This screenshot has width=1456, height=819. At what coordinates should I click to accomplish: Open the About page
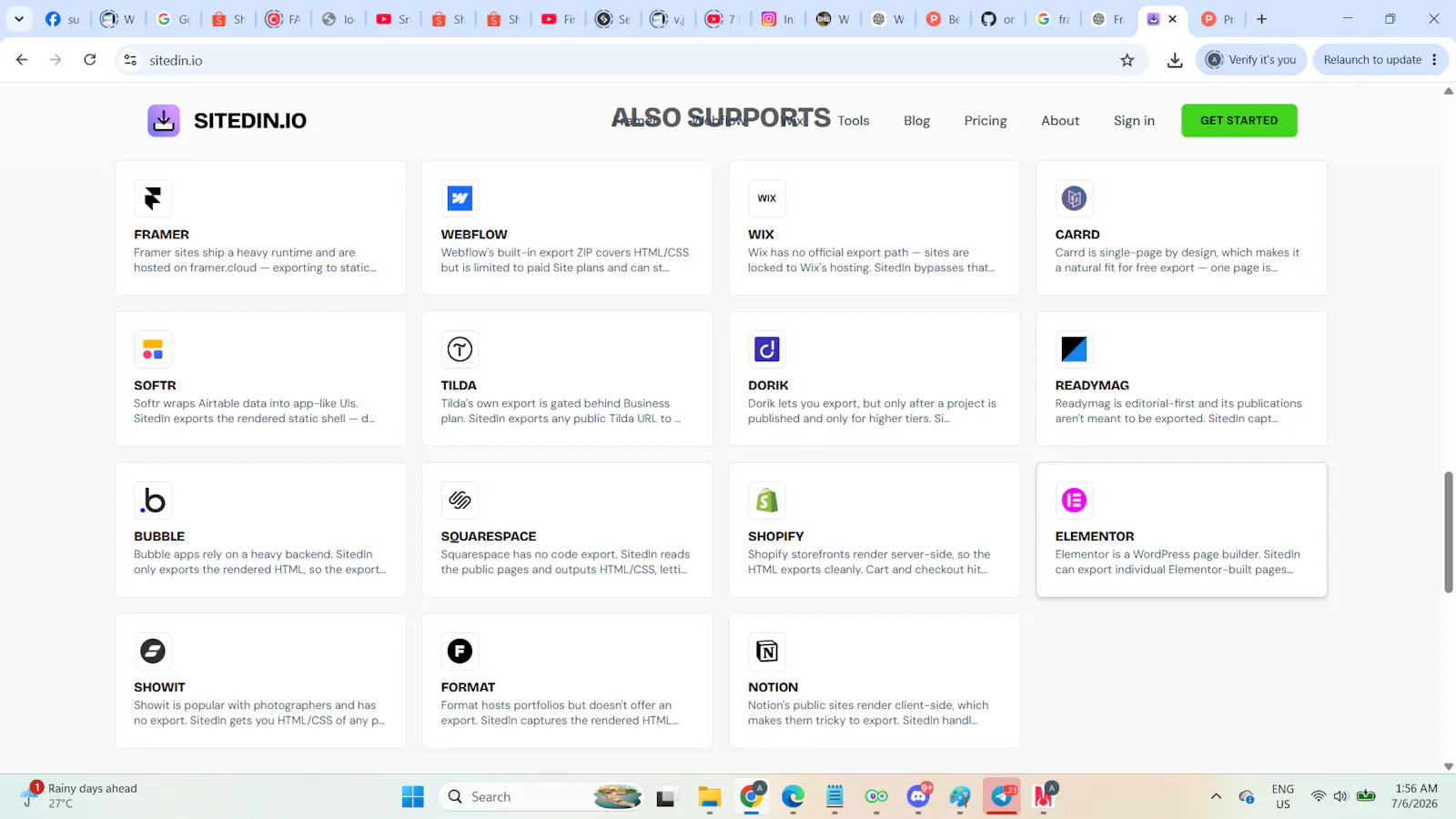[1060, 120]
